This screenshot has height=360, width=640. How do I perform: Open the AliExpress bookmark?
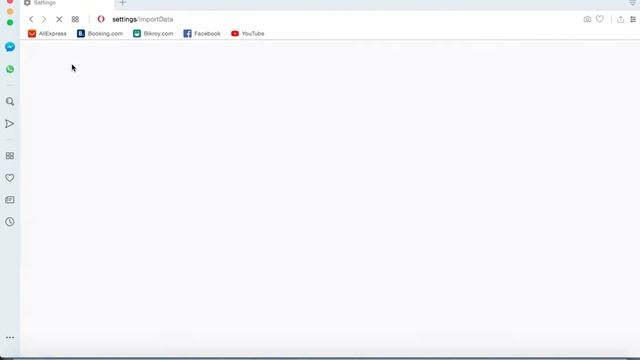[47, 33]
